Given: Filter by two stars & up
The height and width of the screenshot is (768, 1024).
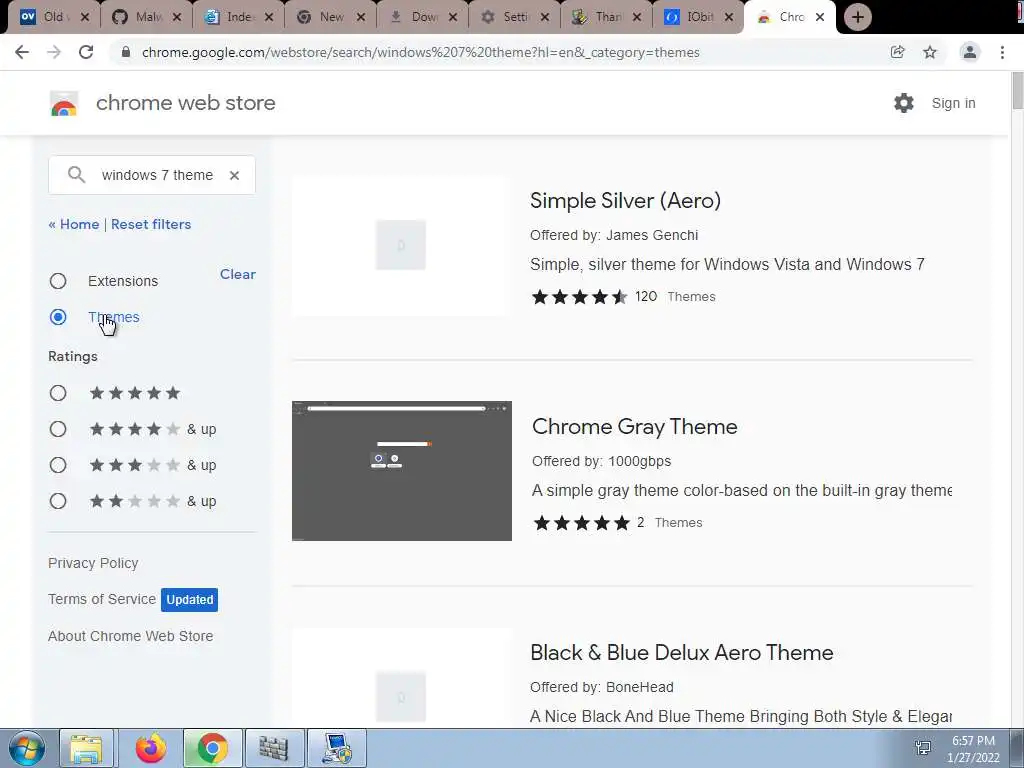Looking at the screenshot, I should coord(58,501).
